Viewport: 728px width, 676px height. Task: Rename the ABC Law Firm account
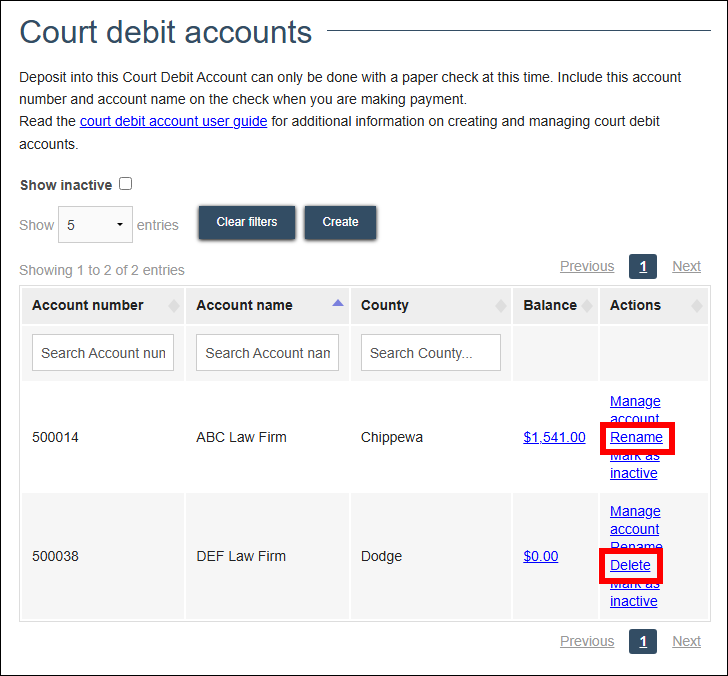point(636,437)
